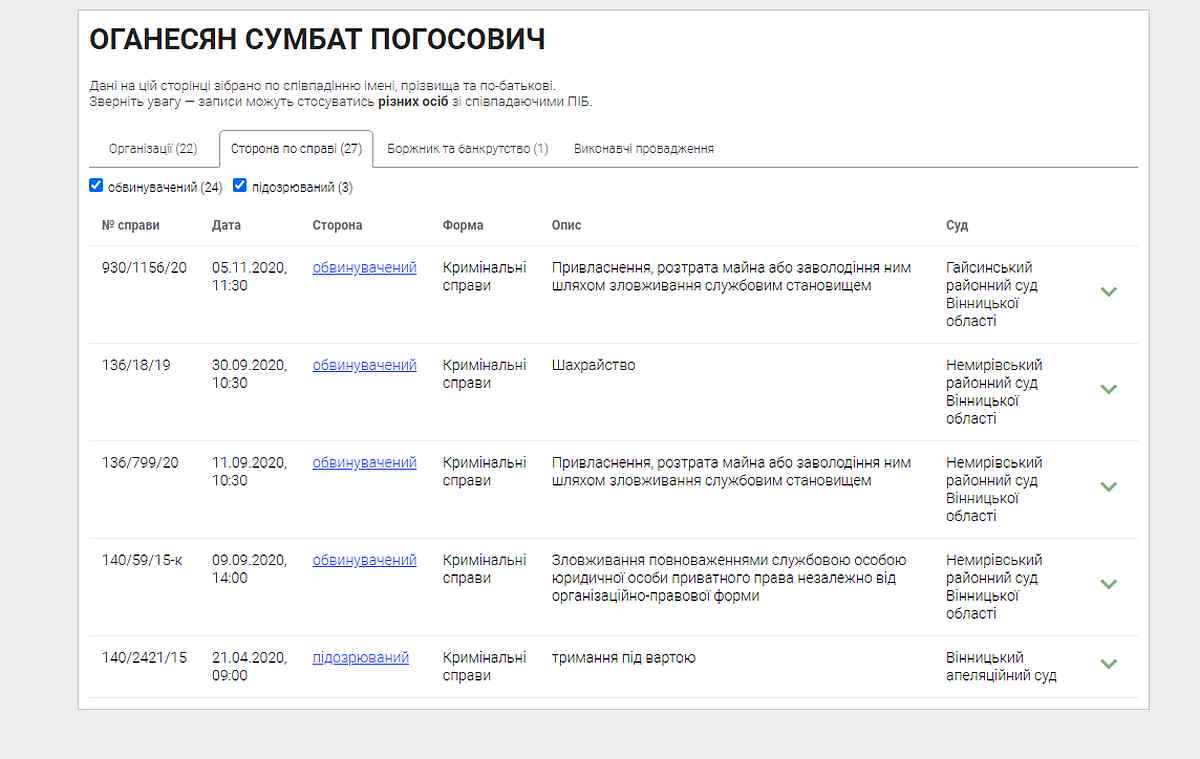Expand details for case 136/18/19

pos(1108,389)
